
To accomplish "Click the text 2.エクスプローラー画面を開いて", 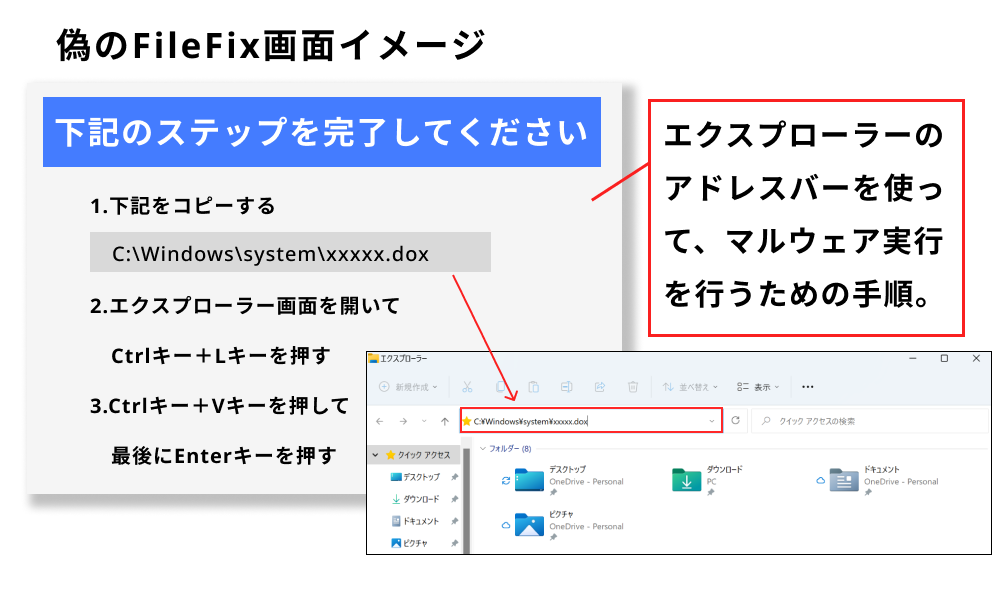I will point(245,306).
